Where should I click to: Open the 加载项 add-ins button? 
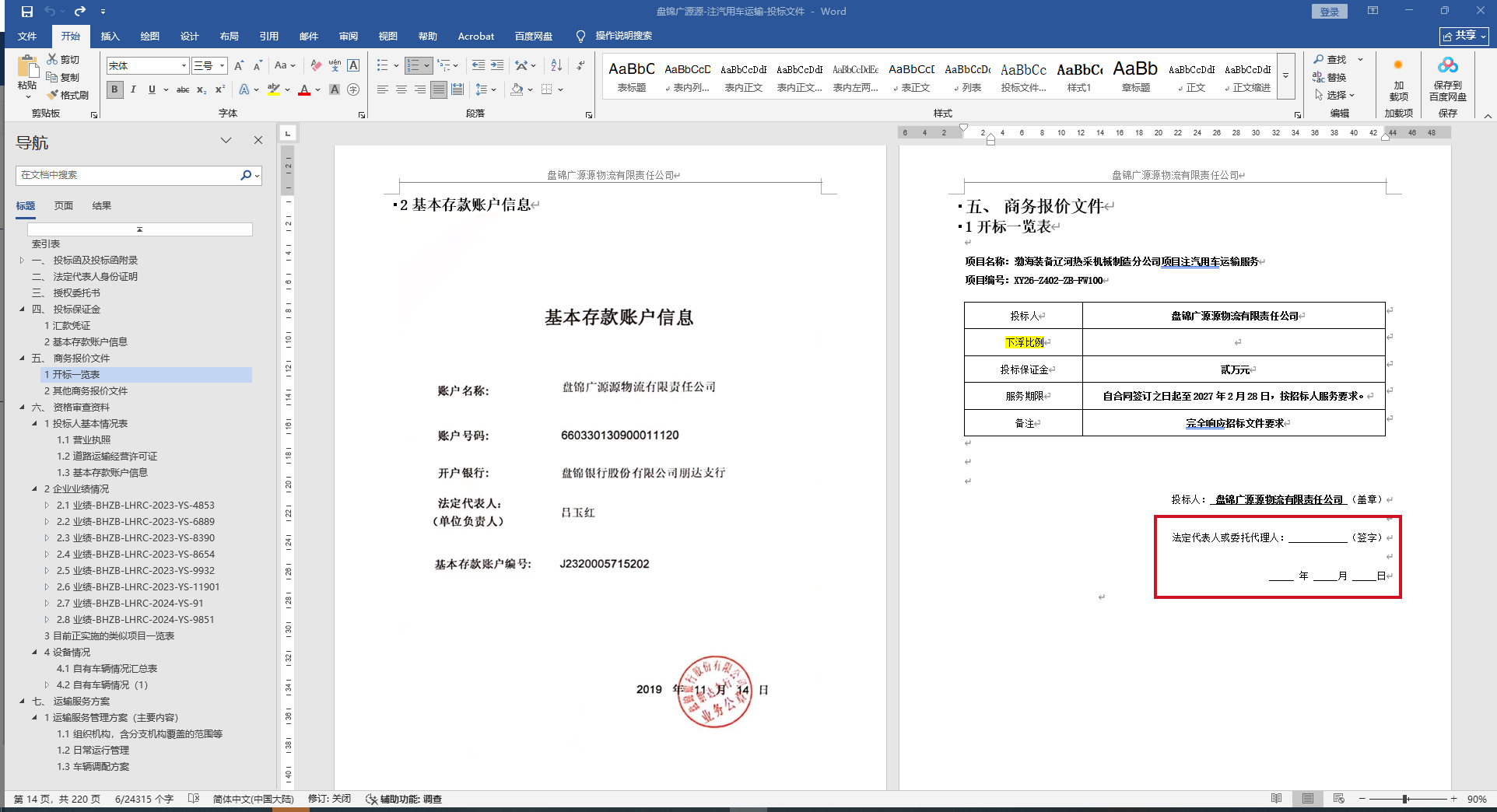(x=1398, y=80)
